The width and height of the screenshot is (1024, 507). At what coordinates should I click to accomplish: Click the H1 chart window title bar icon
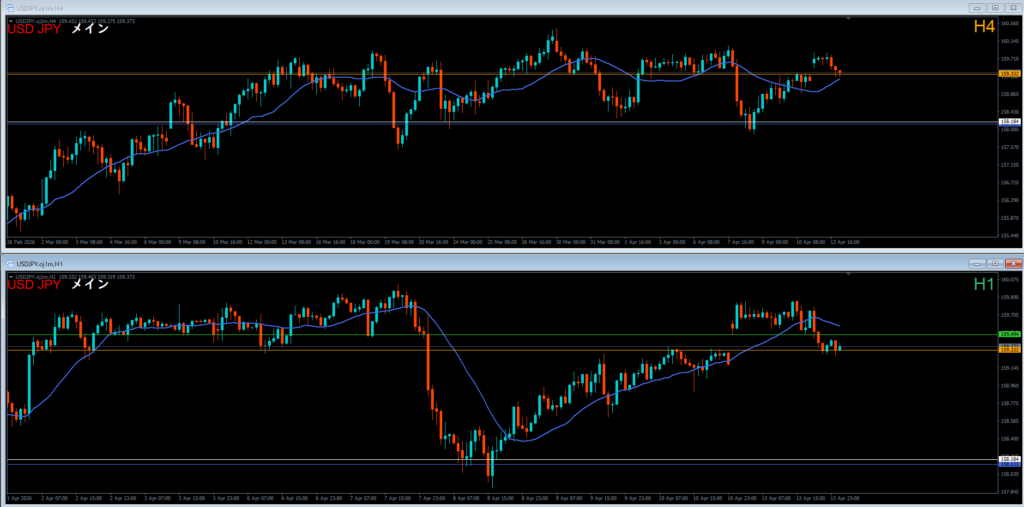(10, 262)
